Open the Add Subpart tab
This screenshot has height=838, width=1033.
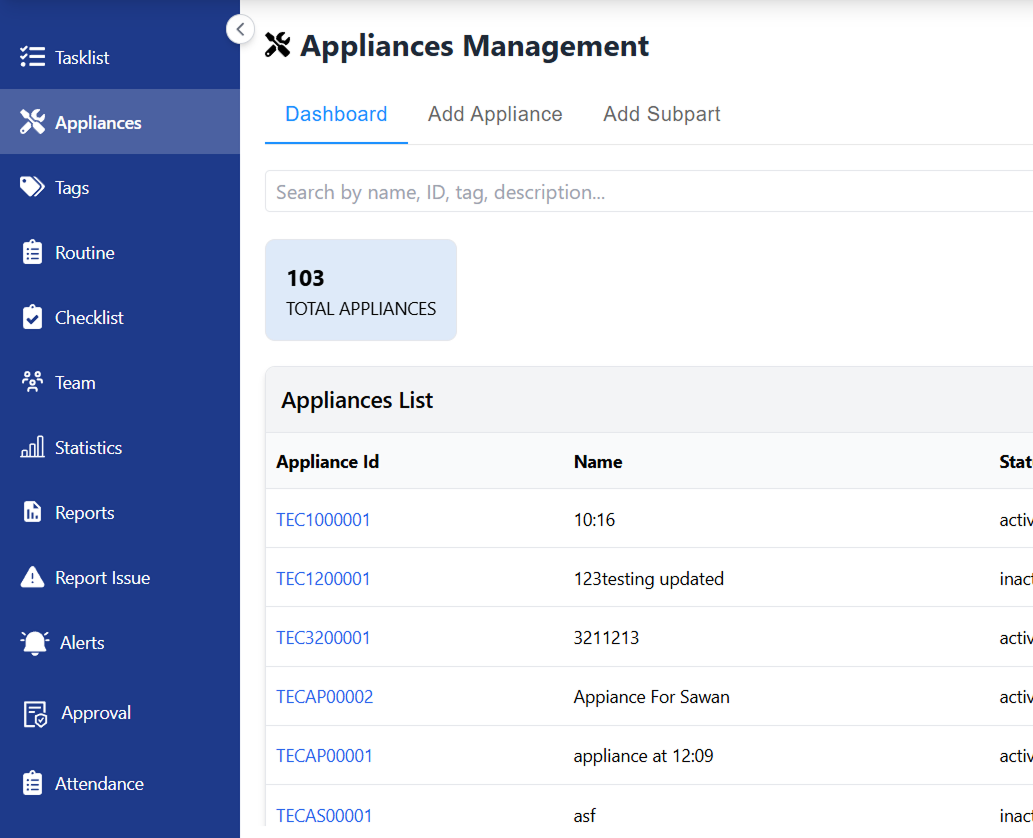pyautogui.click(x=661, y=114)
